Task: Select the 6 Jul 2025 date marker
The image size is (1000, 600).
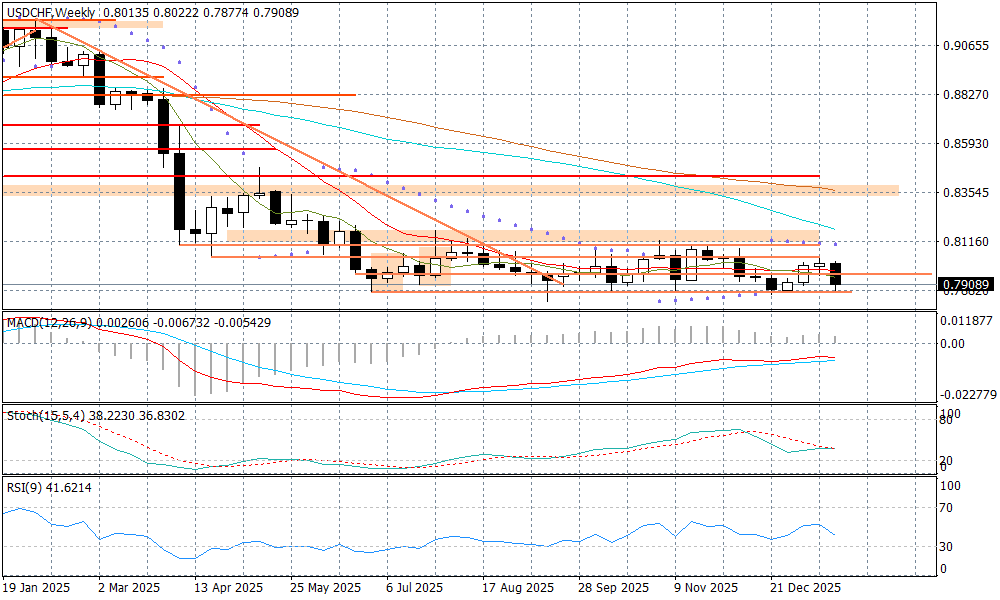Action: click(413, 588)
